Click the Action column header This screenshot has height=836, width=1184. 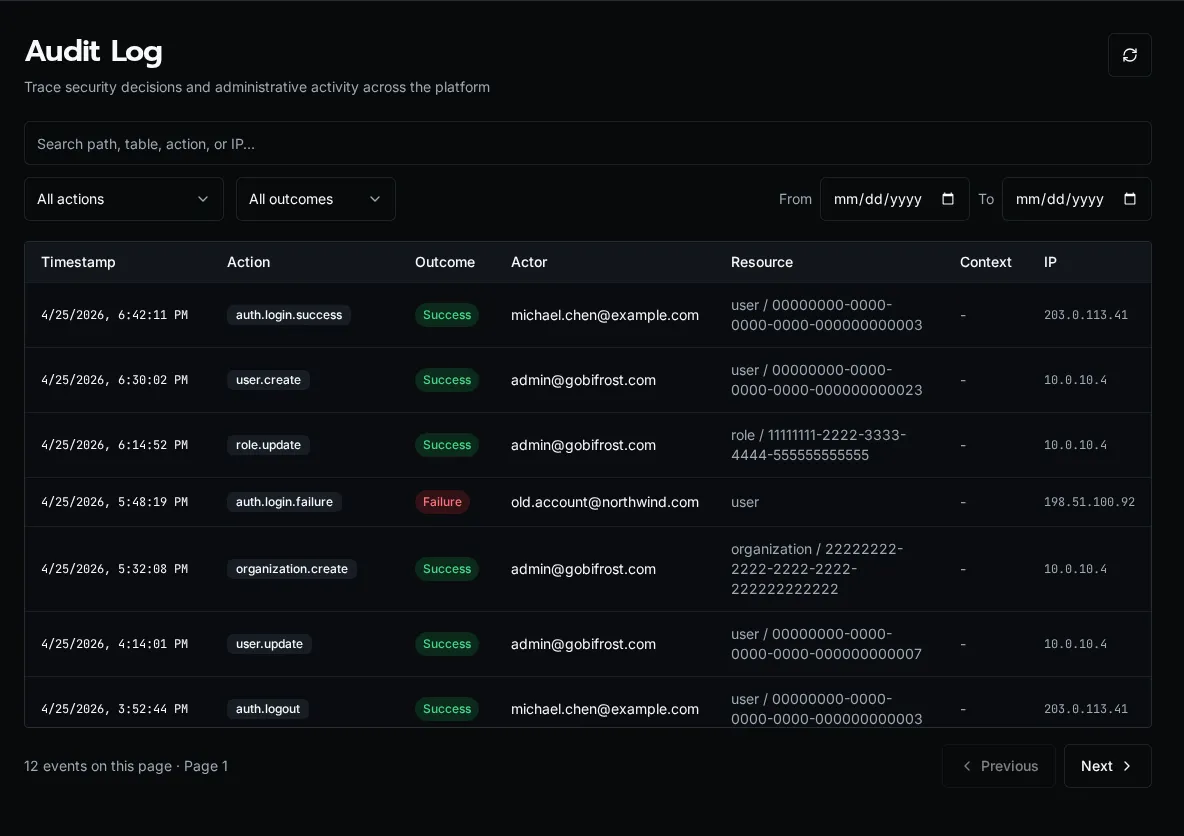click(x=248, y=262)
